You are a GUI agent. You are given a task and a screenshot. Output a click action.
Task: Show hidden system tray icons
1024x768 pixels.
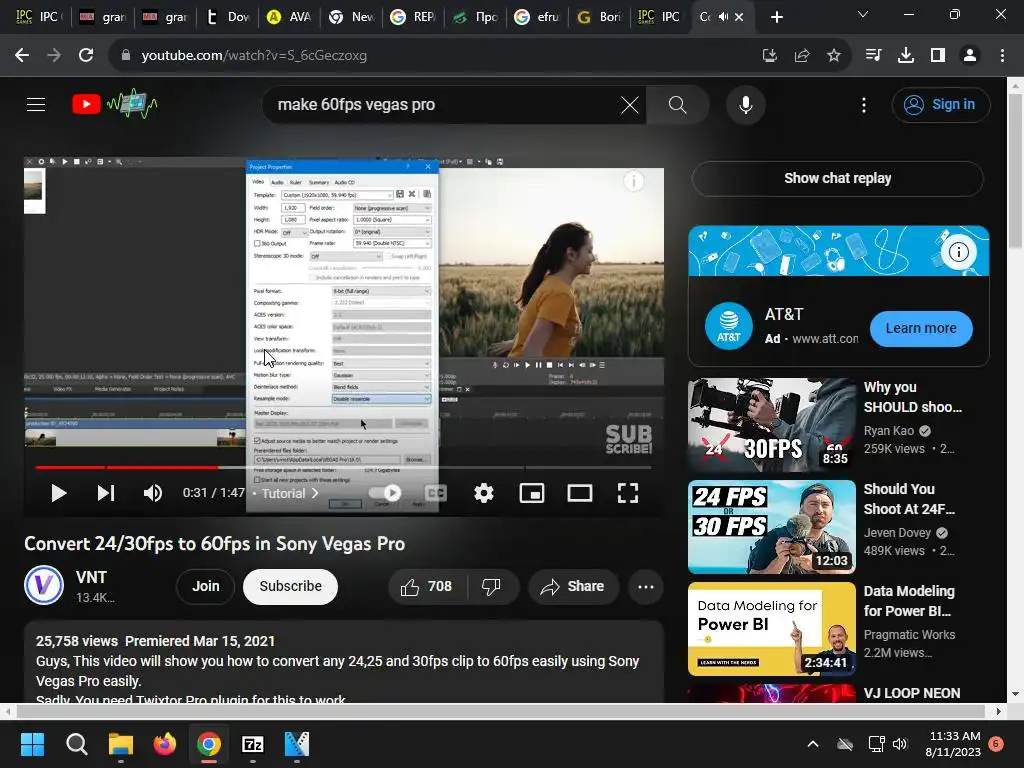[812, 744]
